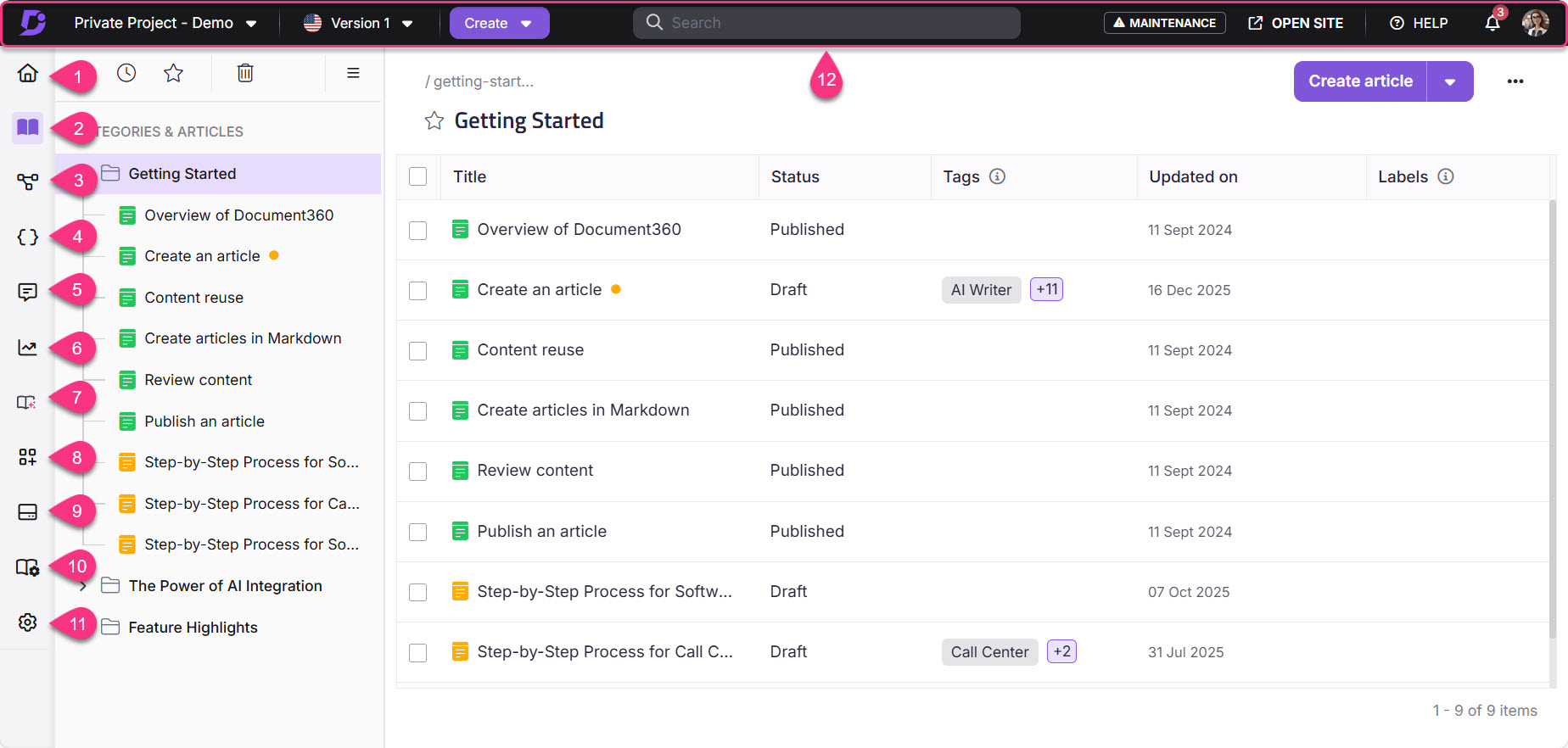This screenshot has width=1568, height=748.
Task: Open the Version 1 dropdown
Action: [359, 23]
